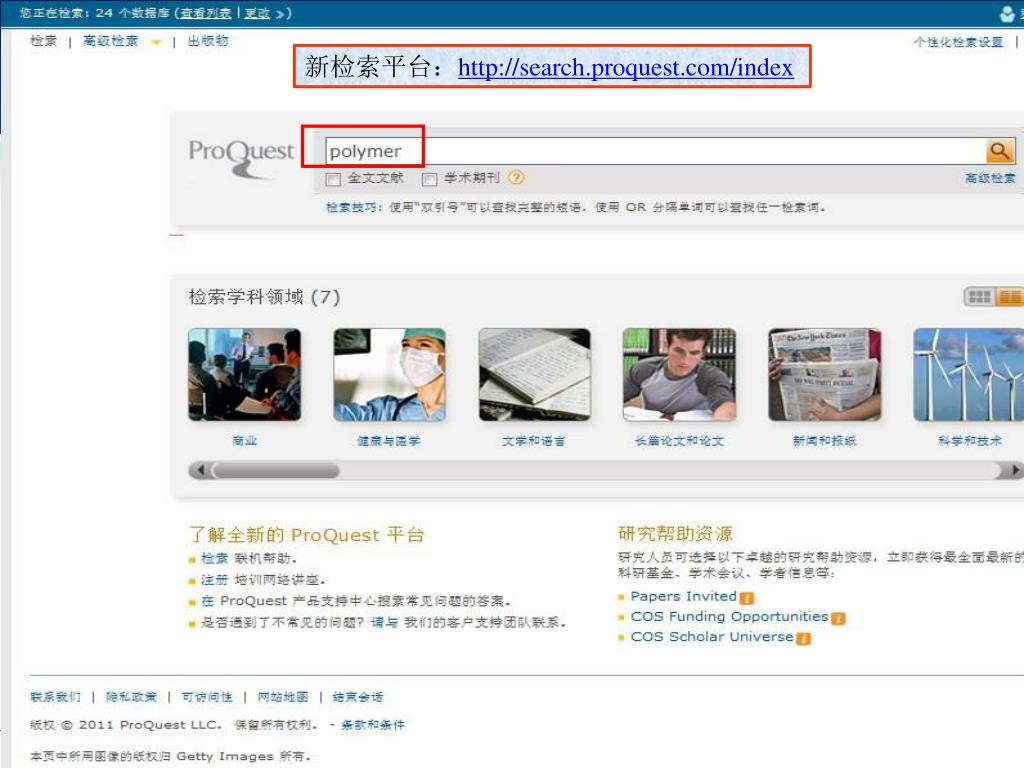Click the 健康与医学 thumbnail with masked nurse
The width and height of the screenshot is (1024, 768).
389,375
